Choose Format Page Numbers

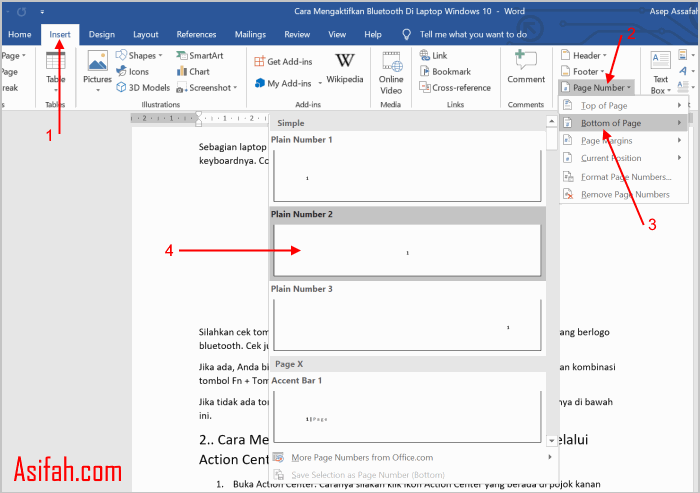623,177
